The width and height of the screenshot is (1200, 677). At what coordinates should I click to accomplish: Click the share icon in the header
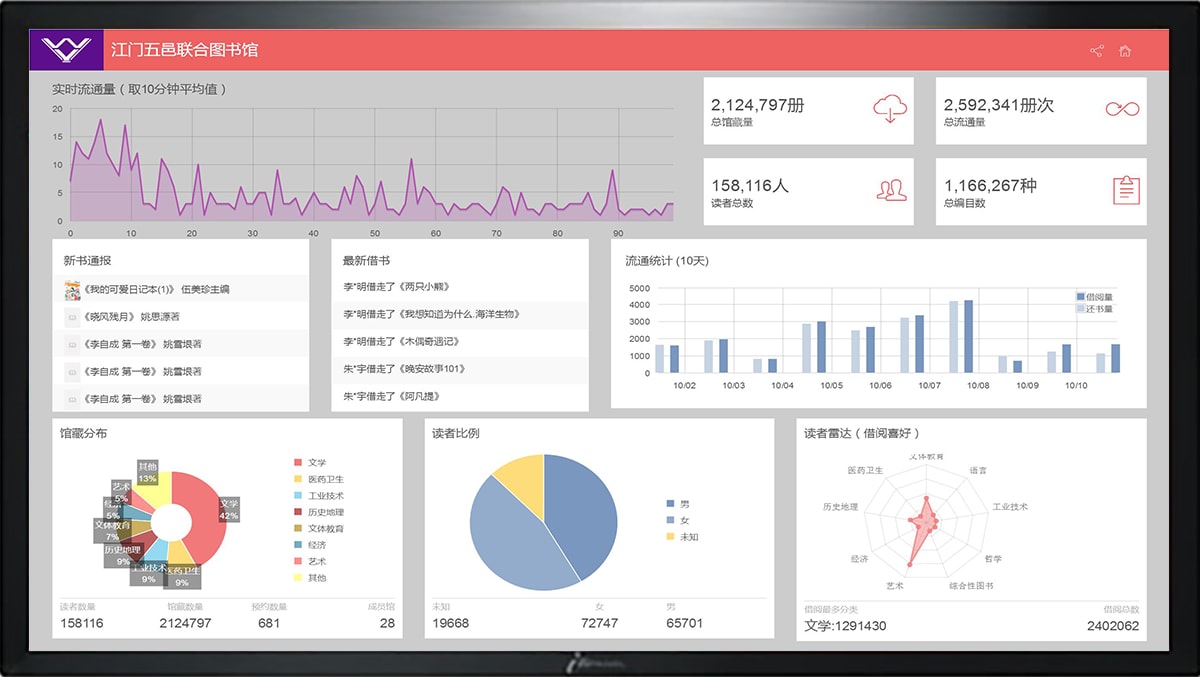point(1097,51)
